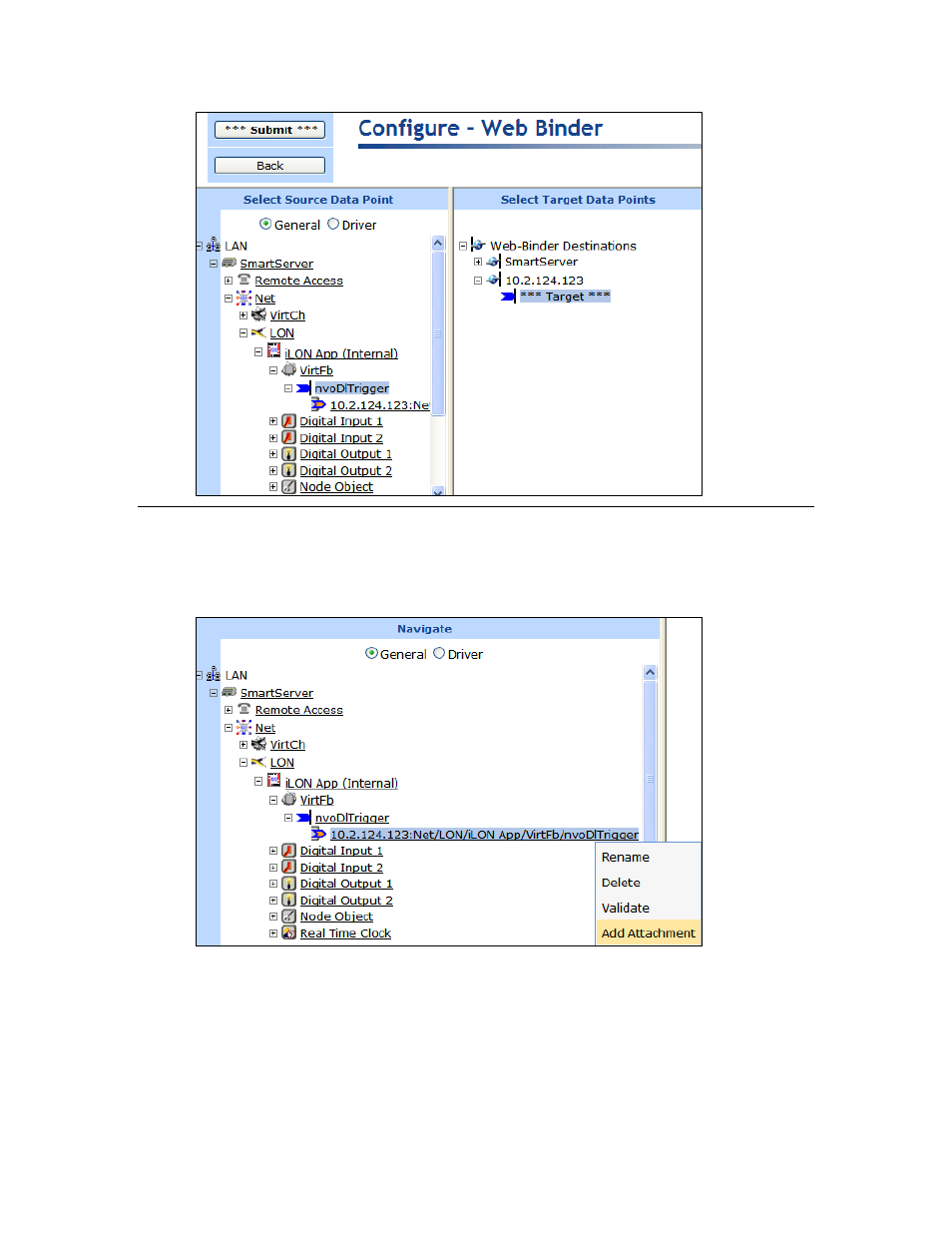The image size is (952, 1233).
Task: Expand VirtCh node in source tree
Action: point(243,315)
